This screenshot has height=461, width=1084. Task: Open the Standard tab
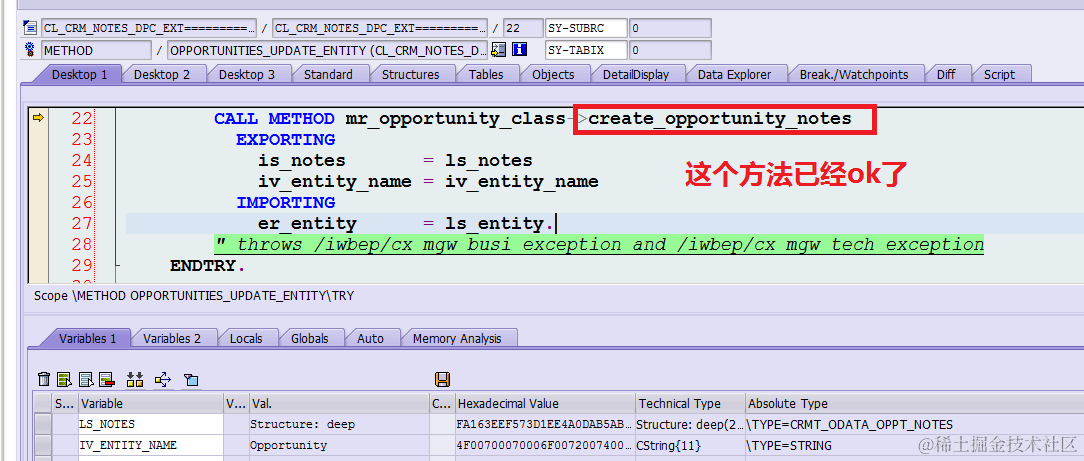pyautogui.click(x=328, y=75)
